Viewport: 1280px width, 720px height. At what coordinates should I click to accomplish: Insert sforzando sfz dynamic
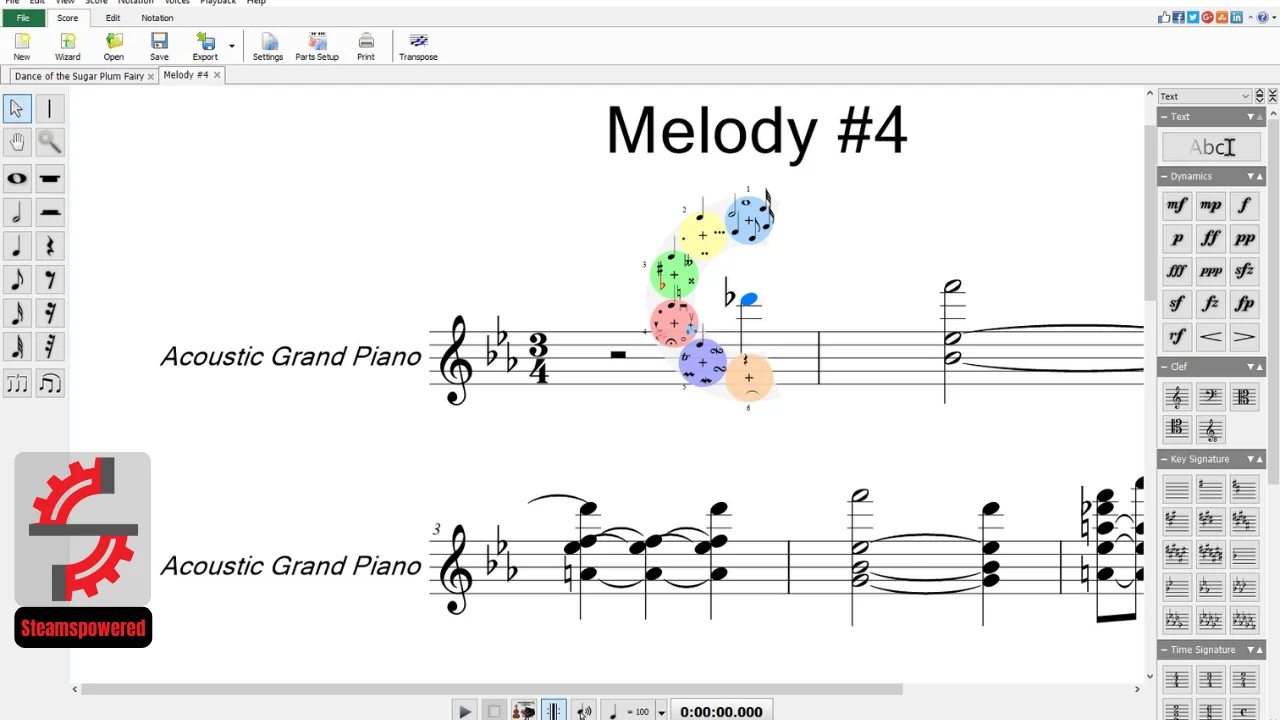coord(1245,271)
